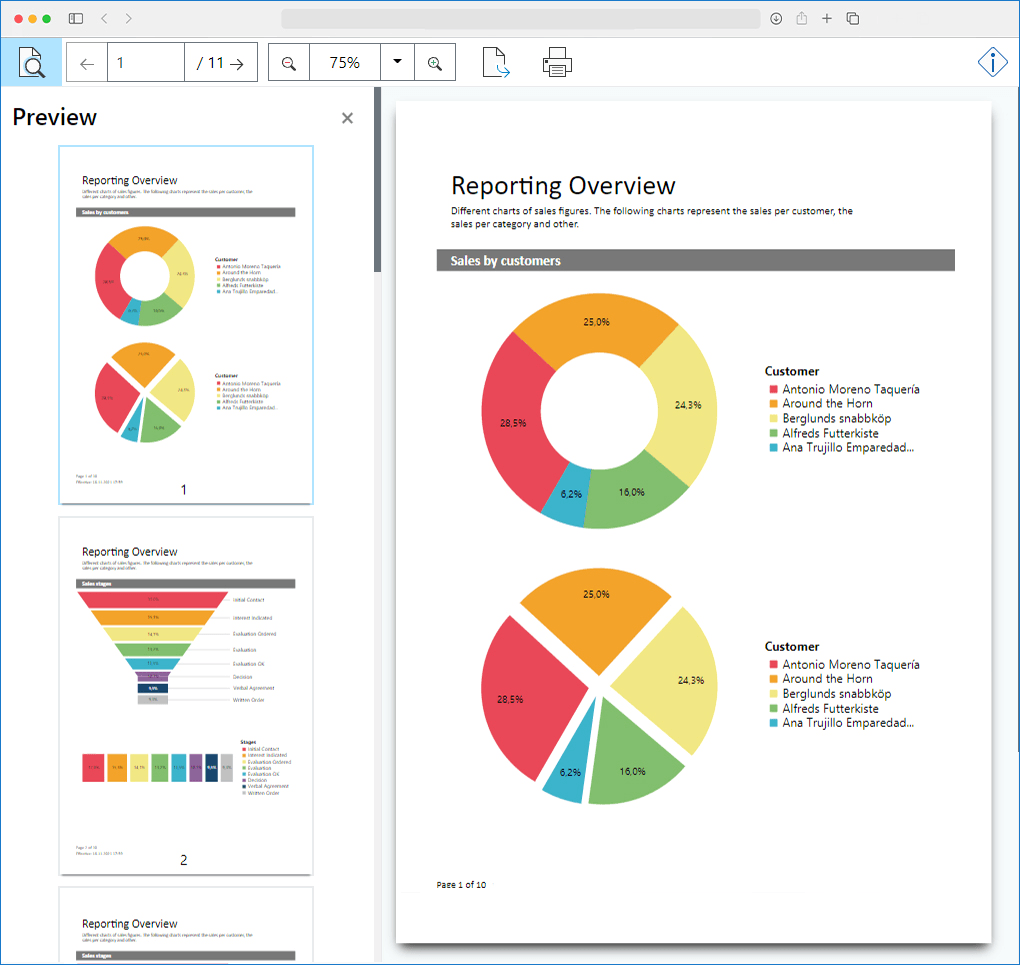Open the info diamond icon

992,62
